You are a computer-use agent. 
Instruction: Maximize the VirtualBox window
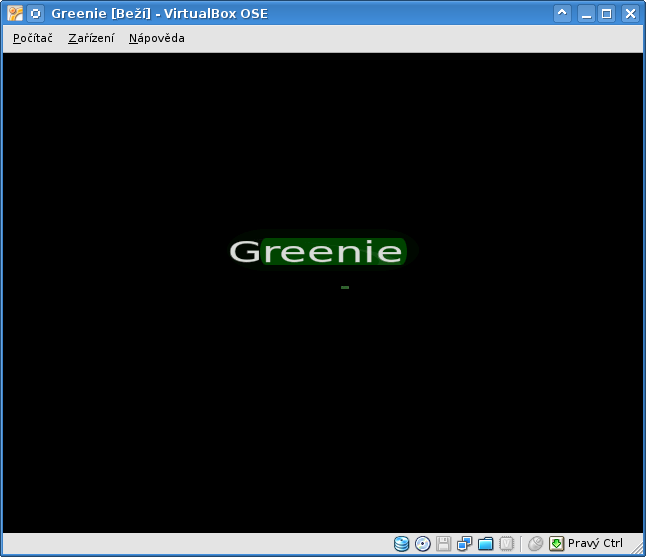coord(606,14)
